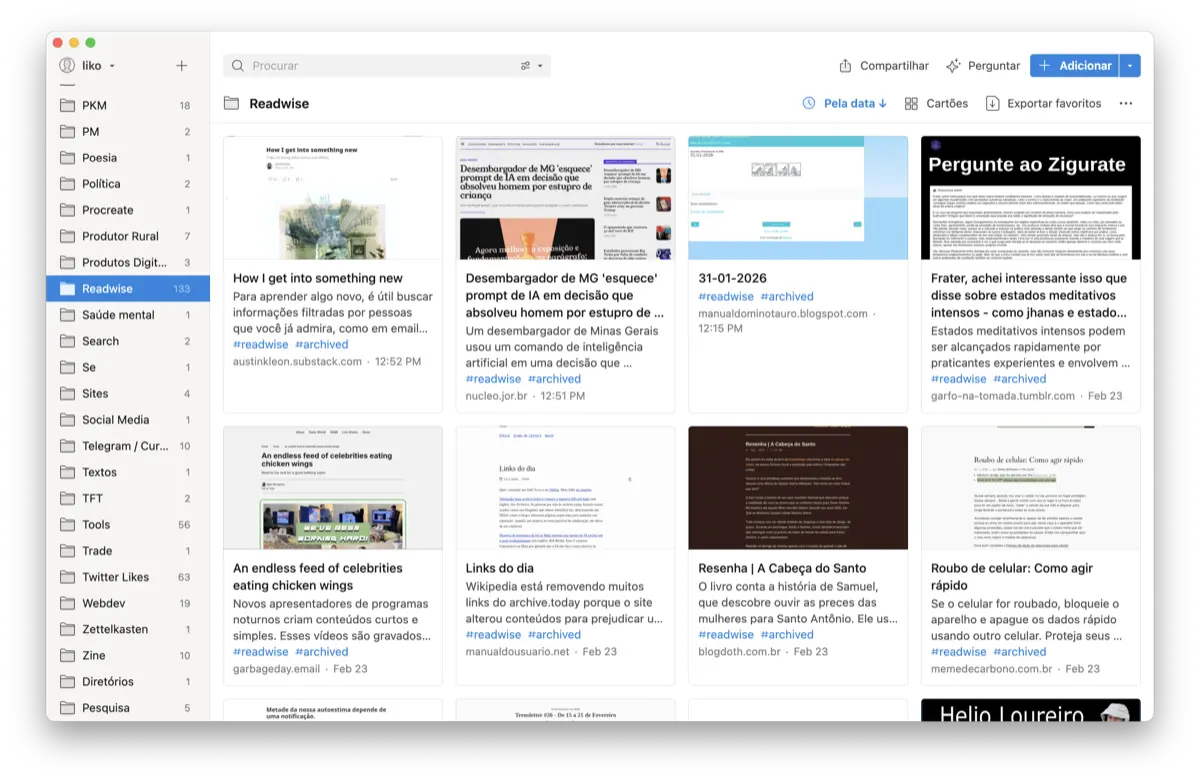The width and height of the screenshot is (1200, 782).
Task: Click the Perguntar sparkles icon
Action: click(x=953, y=65)
